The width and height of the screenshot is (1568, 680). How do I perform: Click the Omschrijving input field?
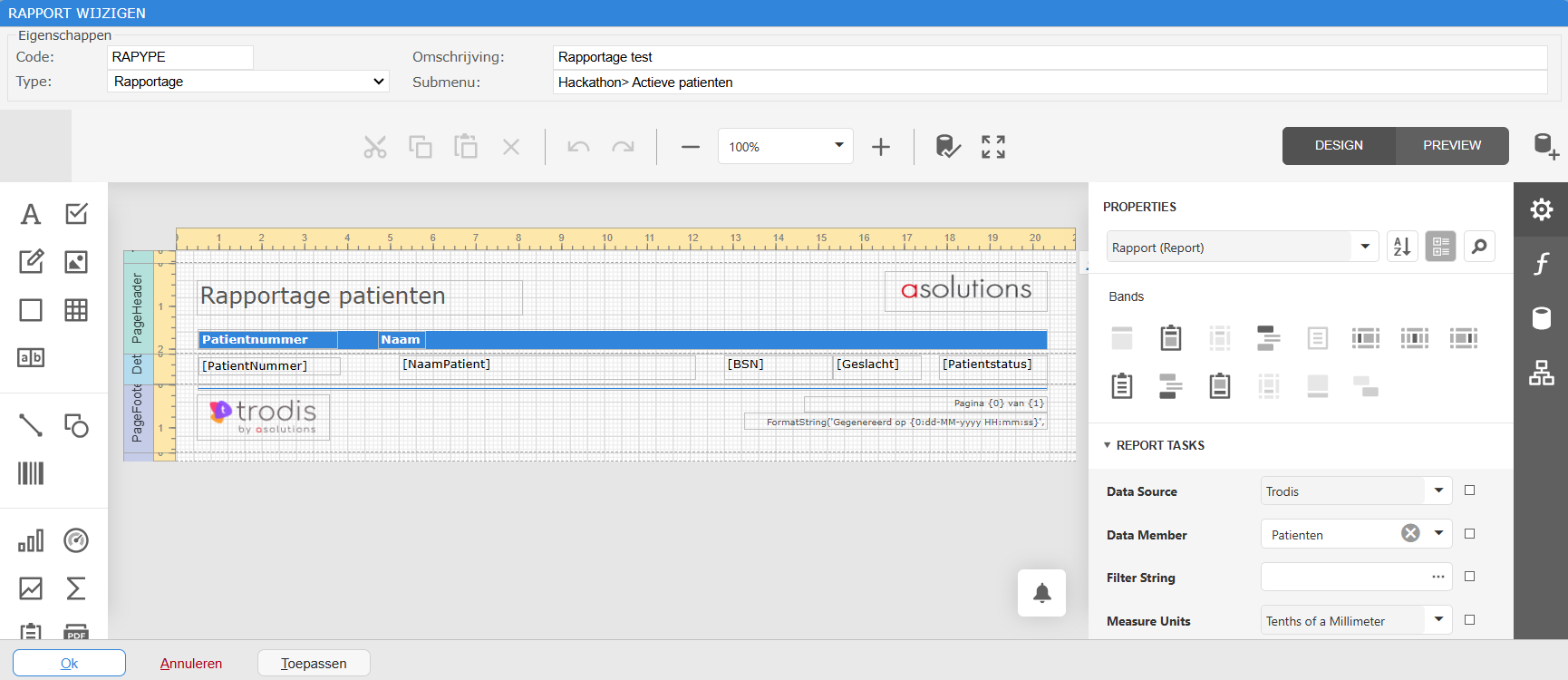(x=1050, y=57)
